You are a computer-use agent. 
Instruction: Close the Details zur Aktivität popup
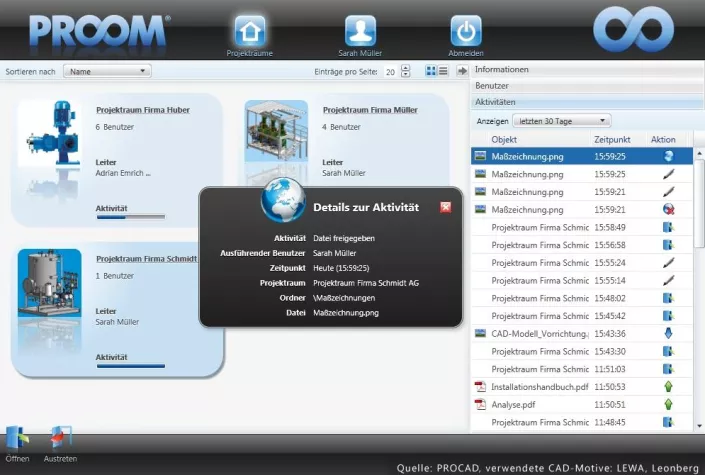click(x=445, y=207)
